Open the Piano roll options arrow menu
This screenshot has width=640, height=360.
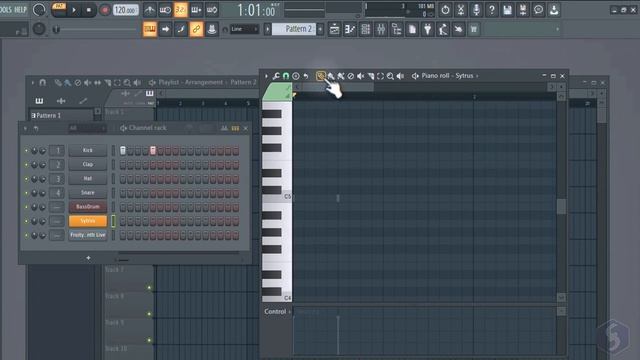[x=267, y=76]
